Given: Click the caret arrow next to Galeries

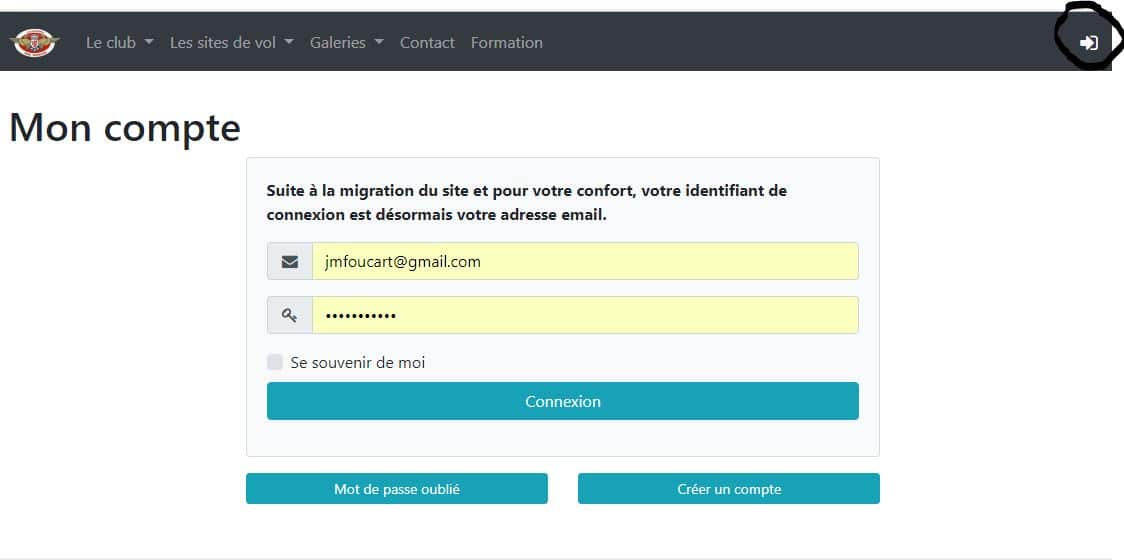Looking at the screenshot, I should [x=379, y=42].
